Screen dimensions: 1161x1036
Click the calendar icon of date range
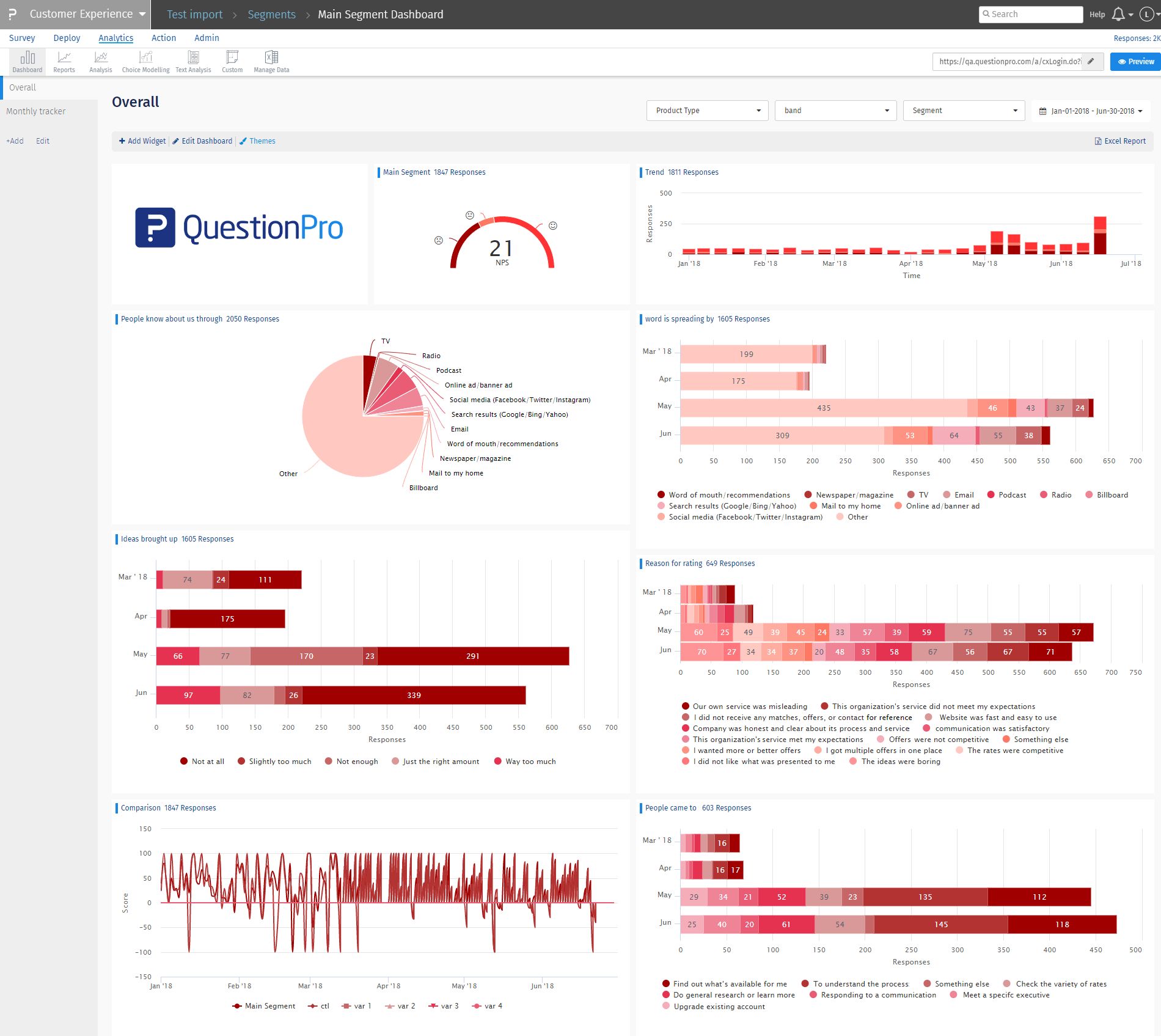click(1042, 111)
